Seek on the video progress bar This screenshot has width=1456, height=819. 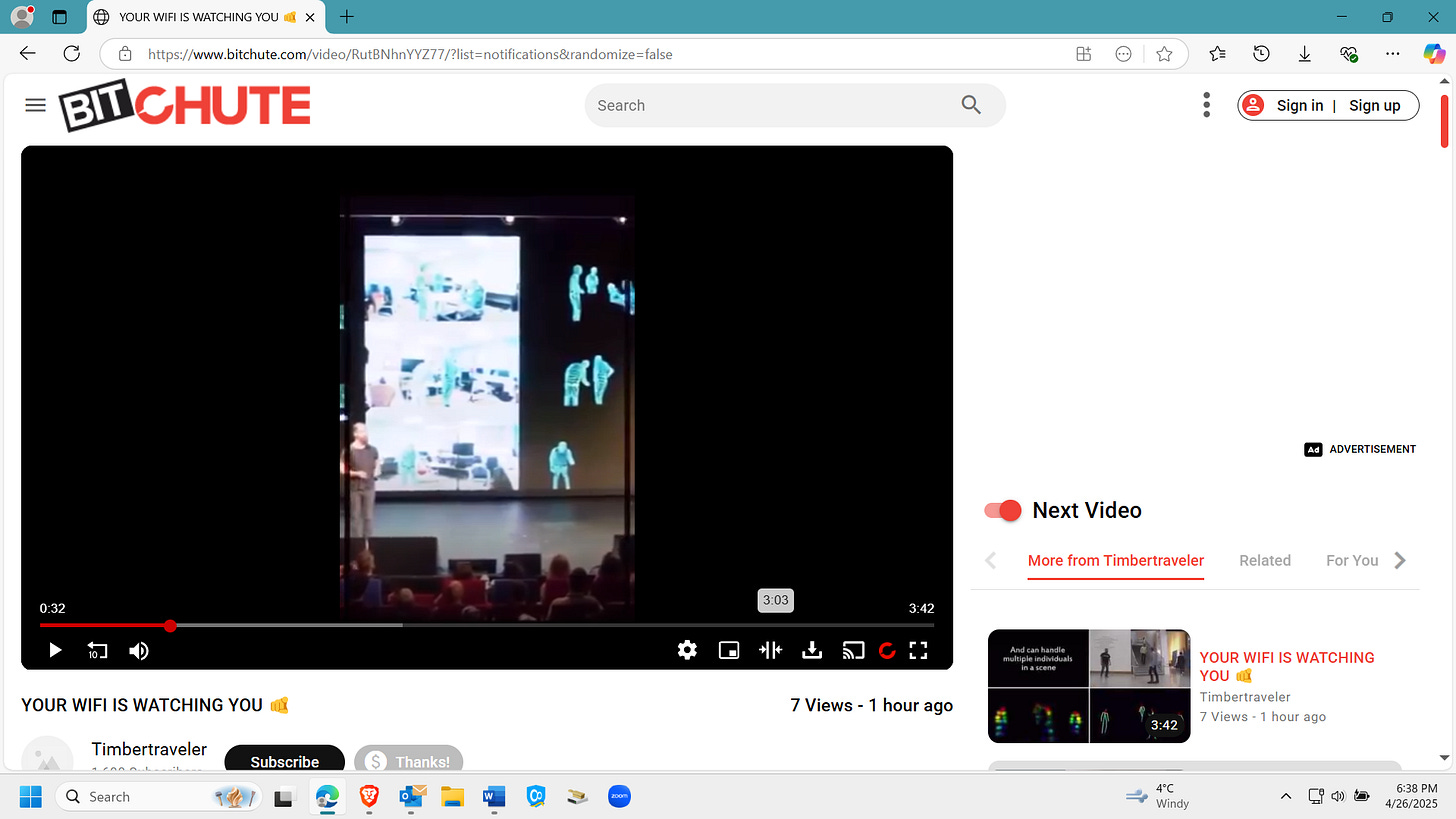(x=487, y=626)
